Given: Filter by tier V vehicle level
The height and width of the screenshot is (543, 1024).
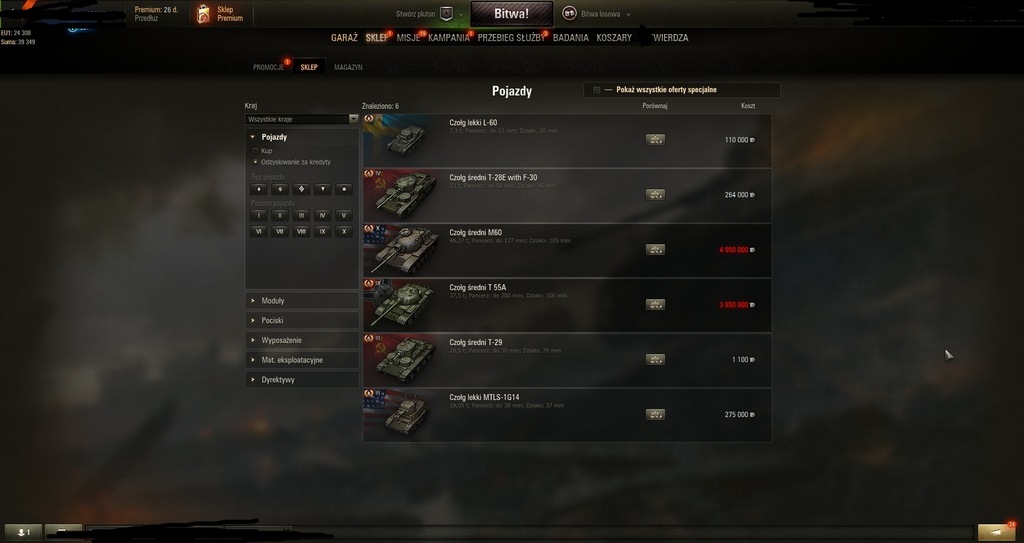Looking at the screenshot, I should tap(344, 215).
